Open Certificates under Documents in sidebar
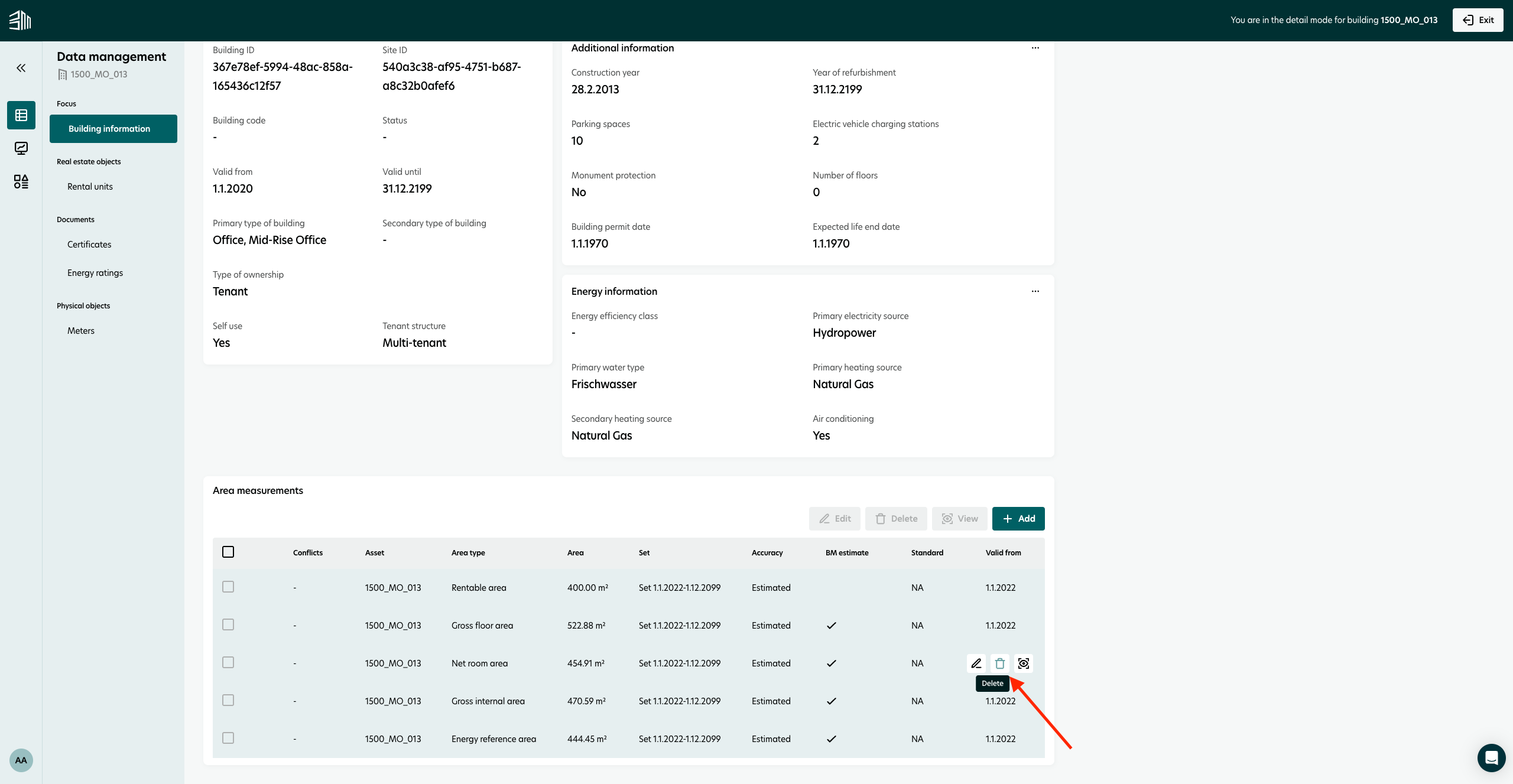The height and width of the screenshot is (784, 1513). coord(89,244)
